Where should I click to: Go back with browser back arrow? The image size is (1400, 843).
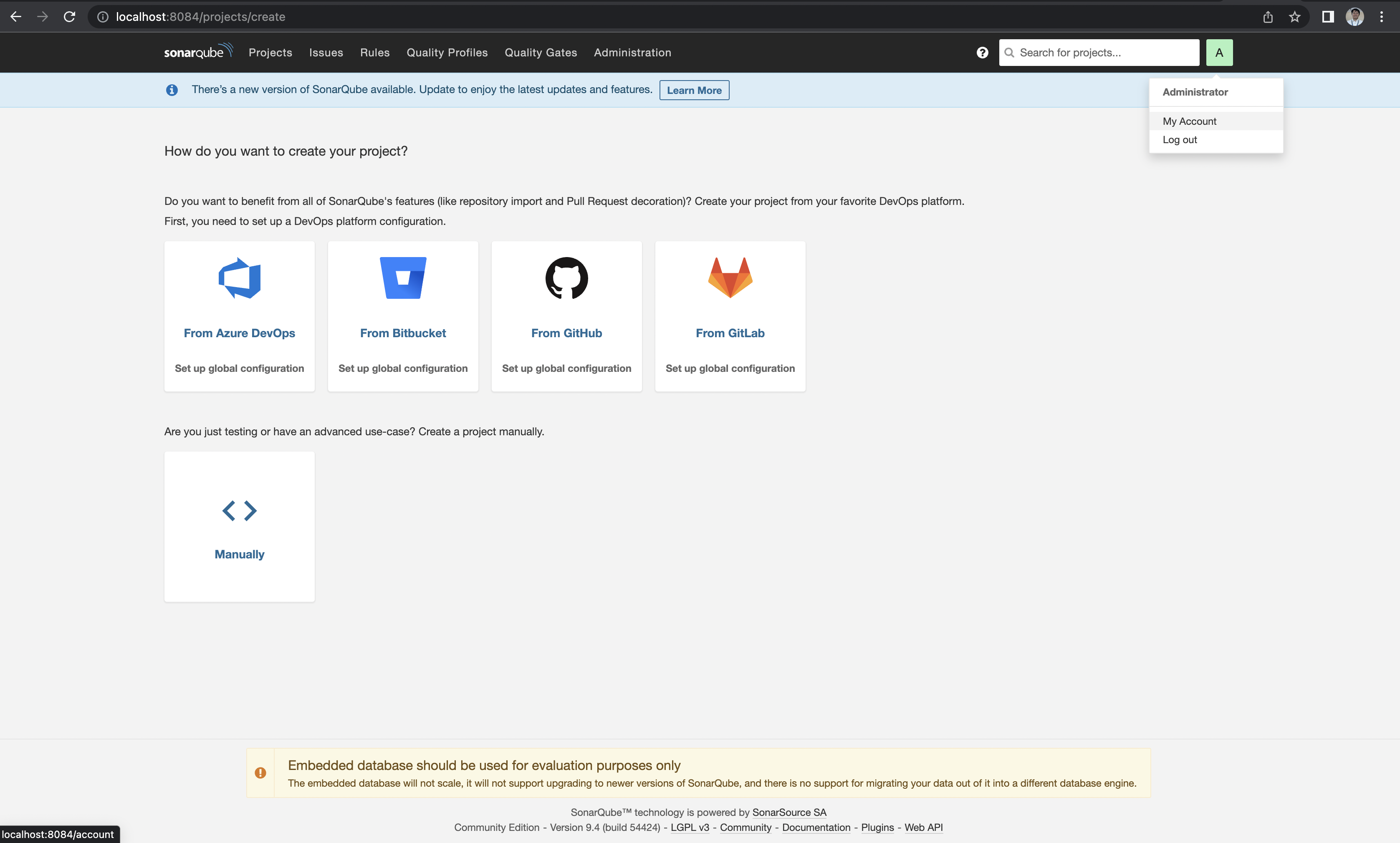tap(16, 16)
